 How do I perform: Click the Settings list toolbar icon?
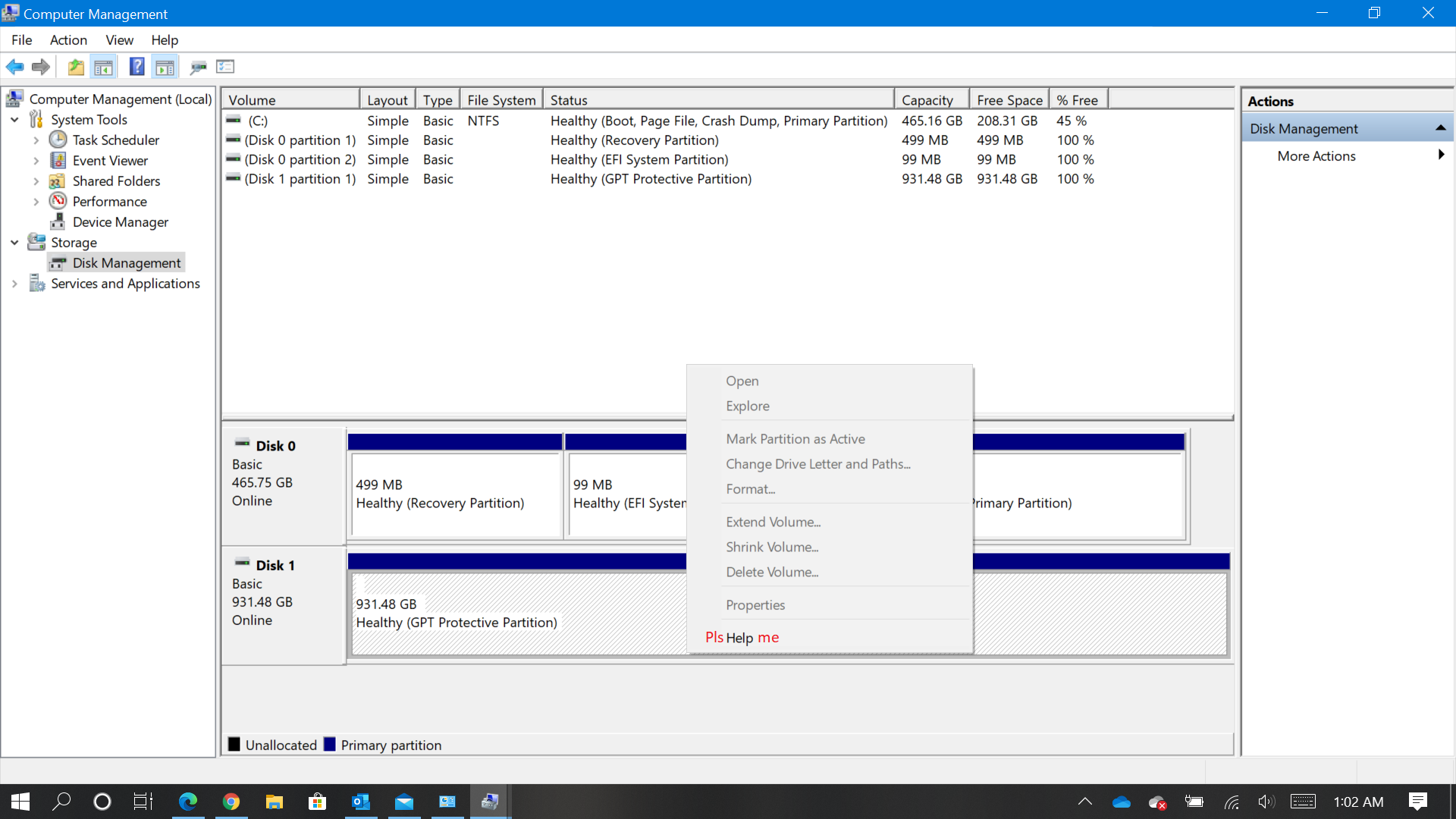pyautogui.click(x=225, y=67)
